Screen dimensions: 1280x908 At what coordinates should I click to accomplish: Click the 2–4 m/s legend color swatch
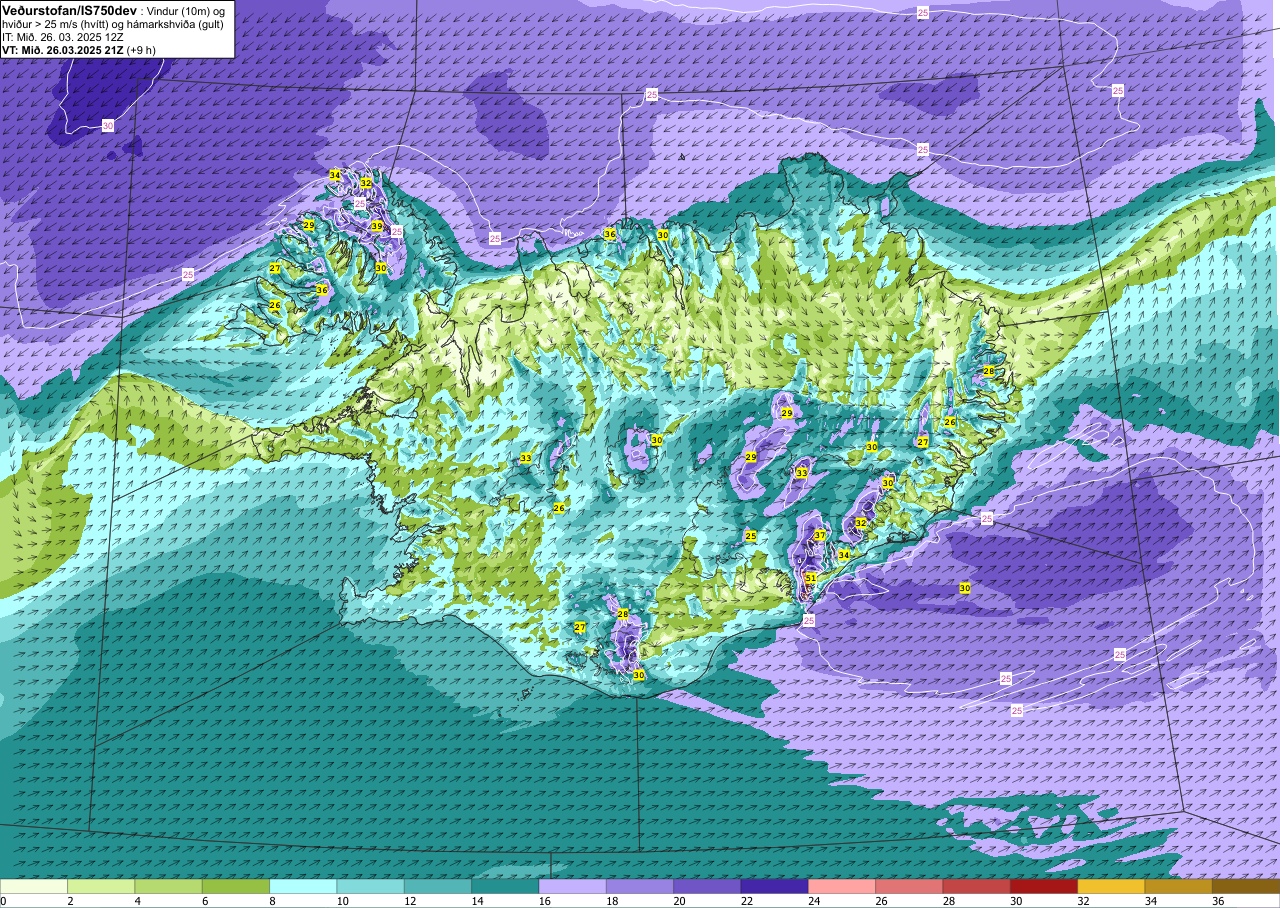tap(101, 886)
